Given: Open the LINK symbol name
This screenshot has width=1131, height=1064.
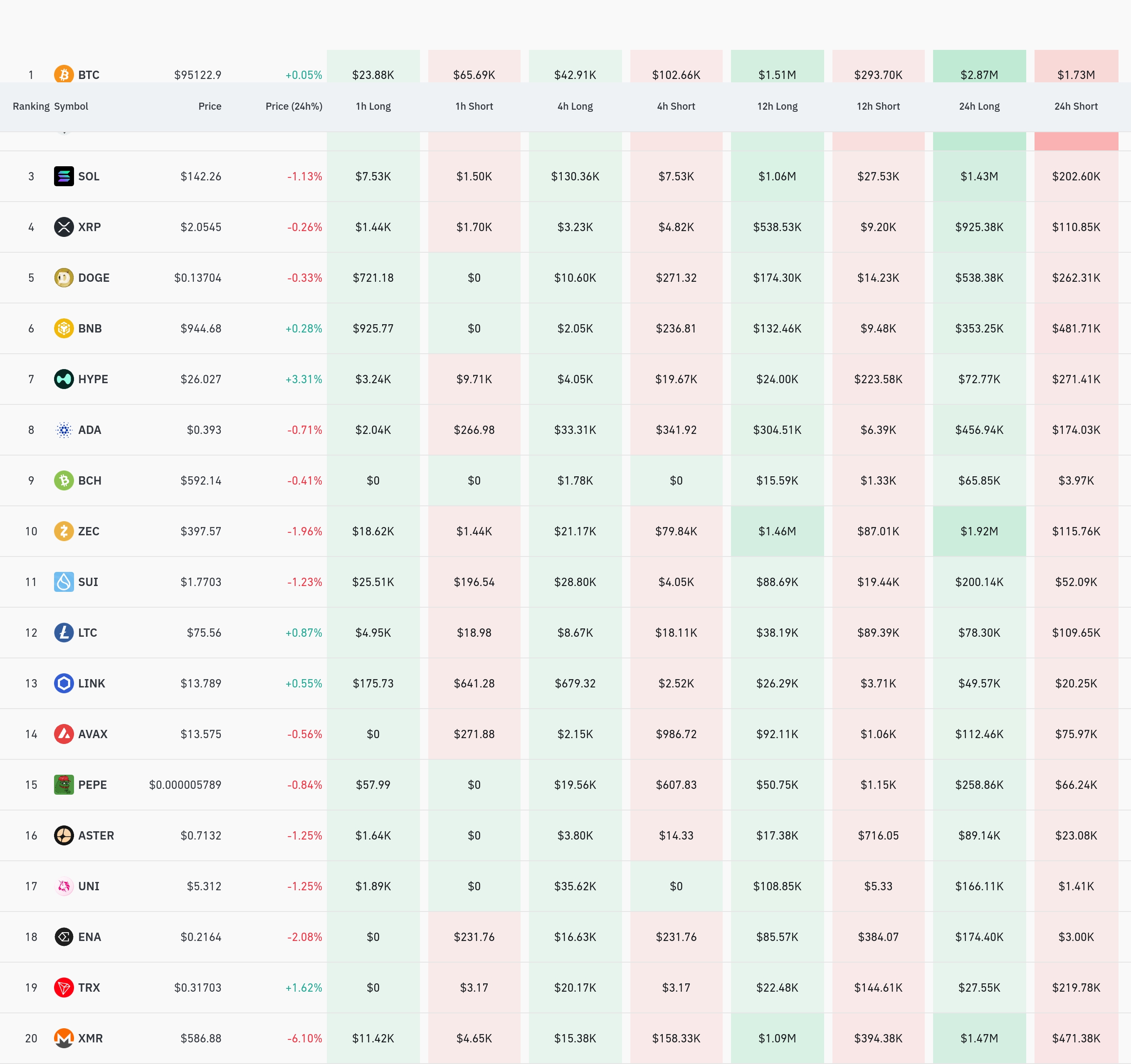Looking at the screenshot, I should pos(91,683).
